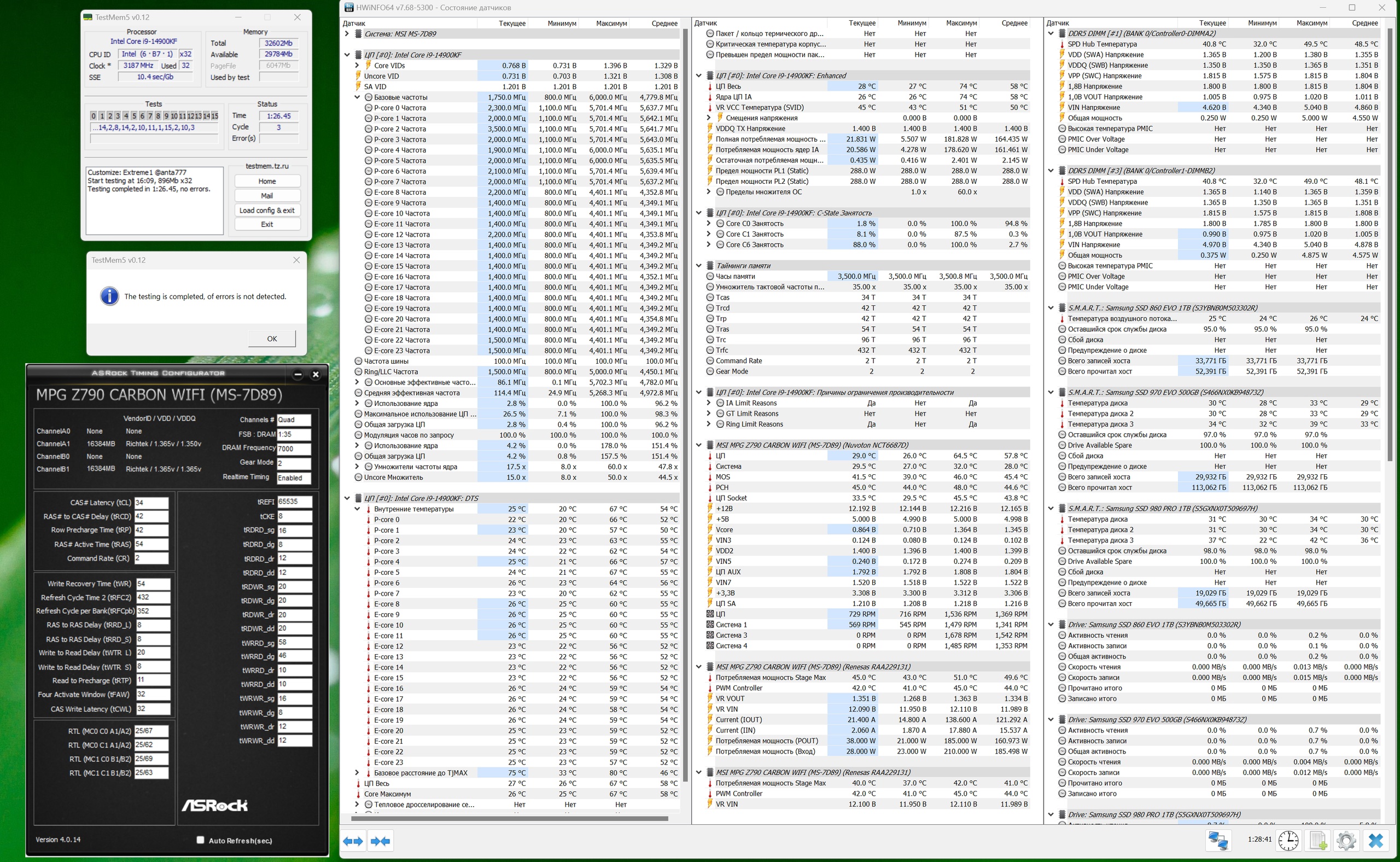Click the blue X close sensors icon
Viewport: 1400px width, 862px height.
pyautogui.click(x=1375, y=840)
